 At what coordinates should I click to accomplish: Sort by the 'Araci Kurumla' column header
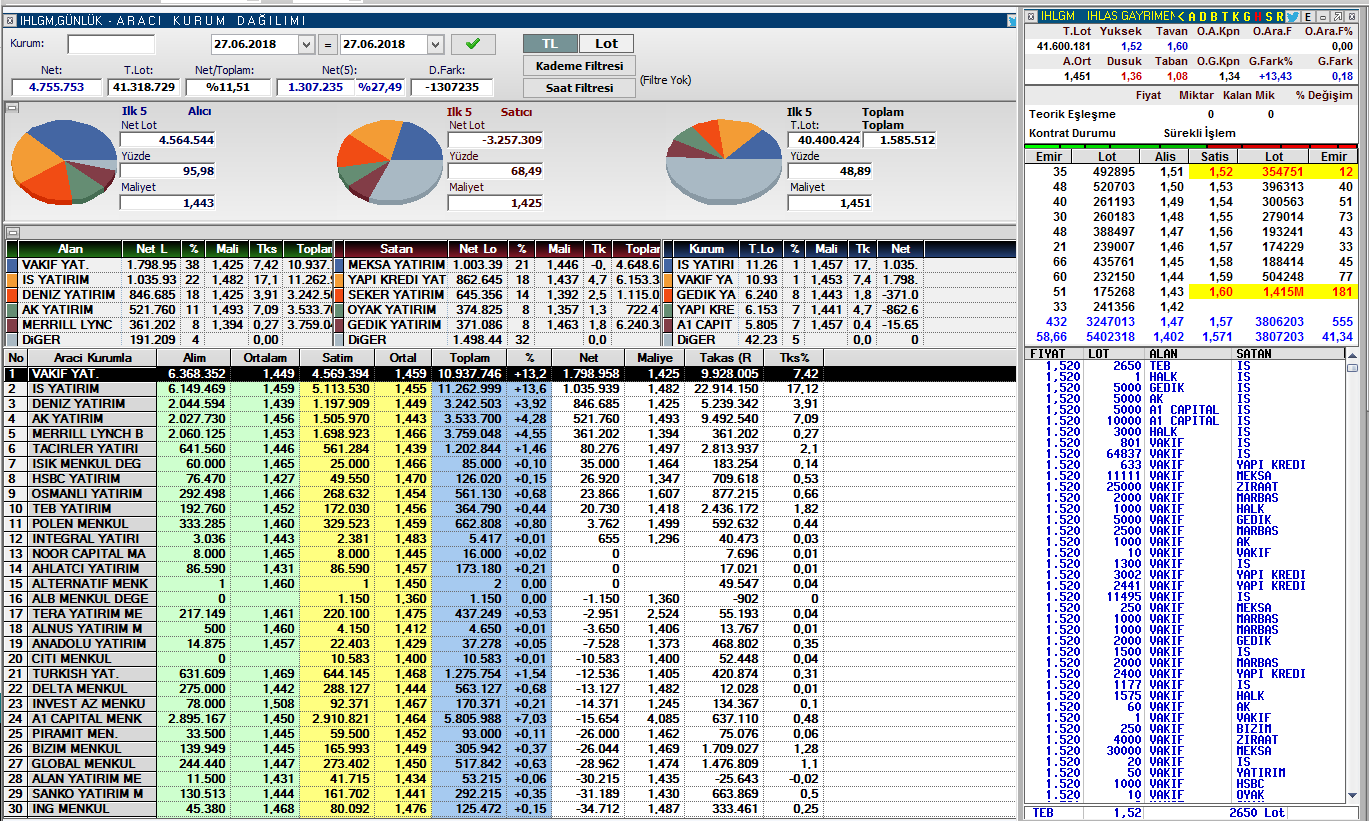click(93, 358)
